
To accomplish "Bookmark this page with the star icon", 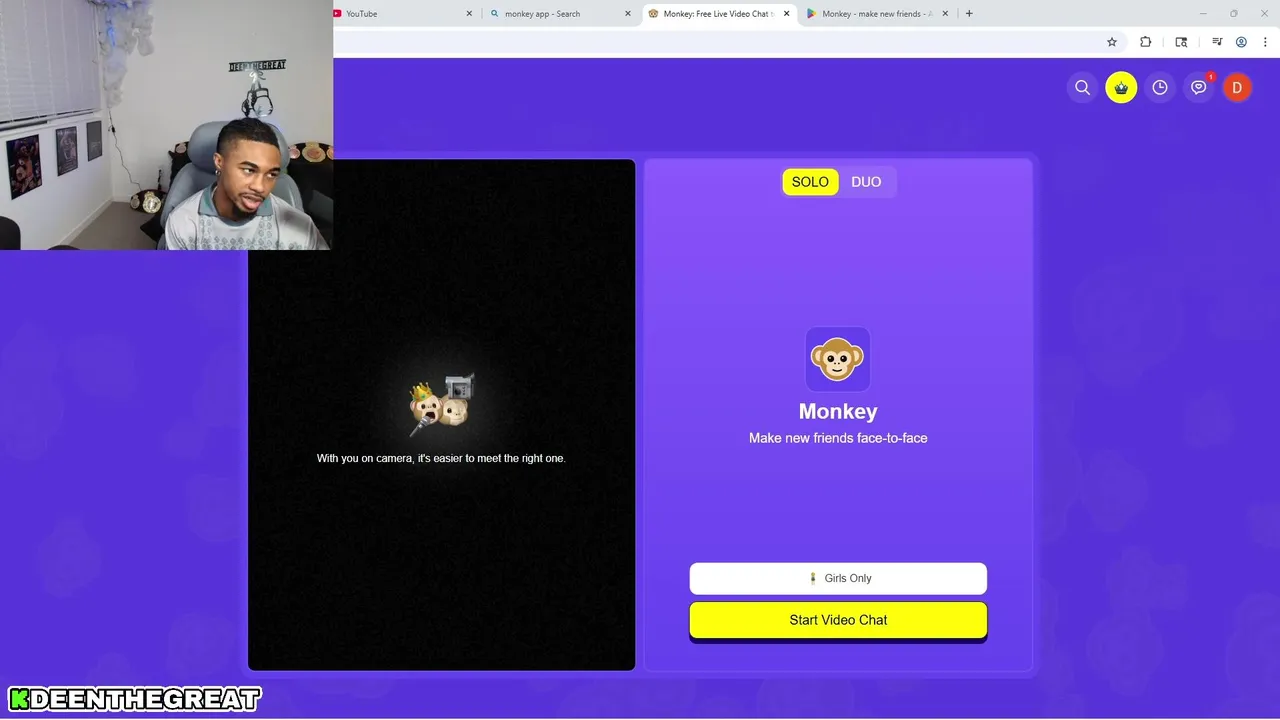I will click(x=1111, y=42).
